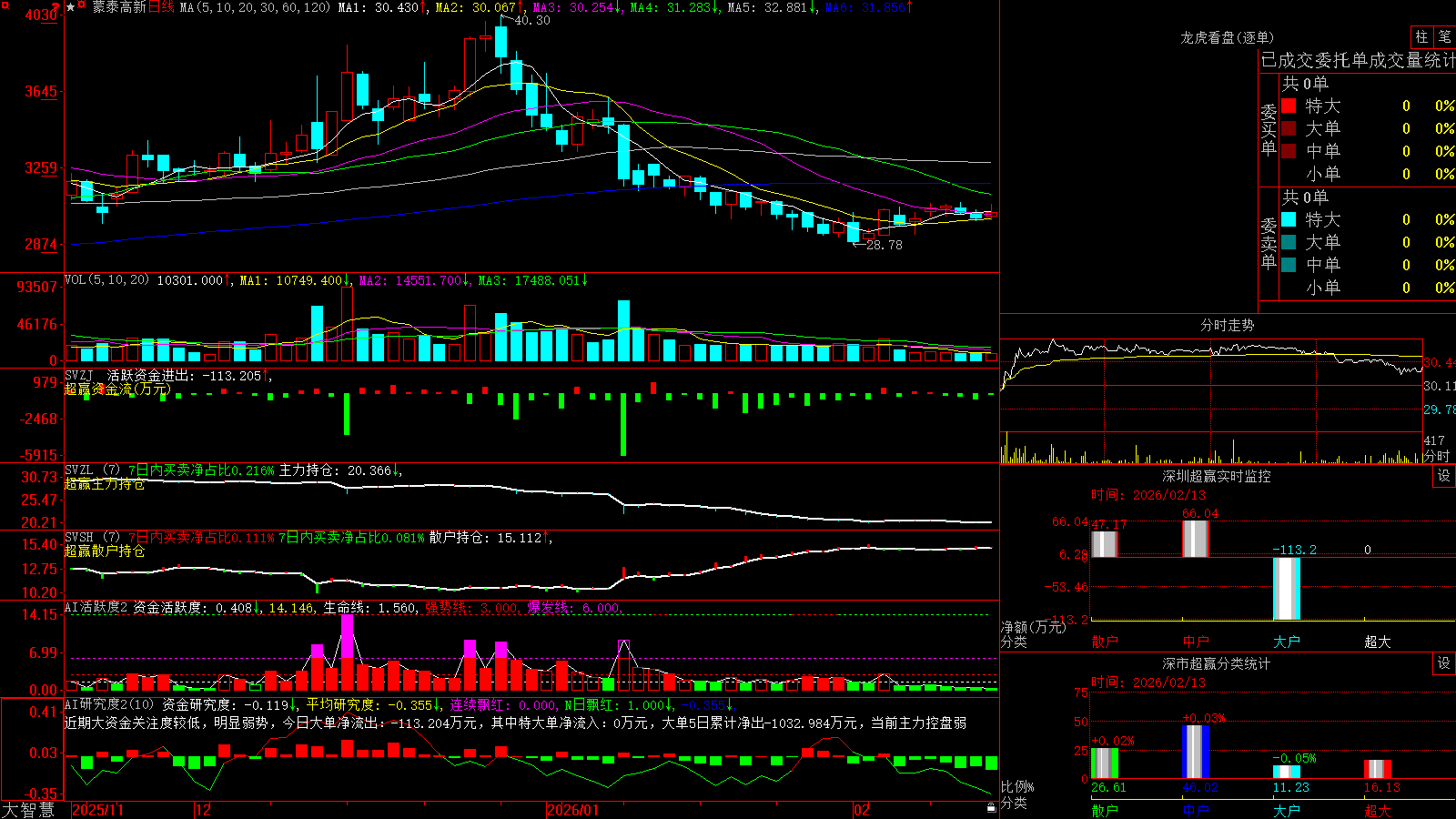Viewport: 1456px width, 819px height.
Task: Click the stock name 蒙泰高新
Action: (119, 7)
